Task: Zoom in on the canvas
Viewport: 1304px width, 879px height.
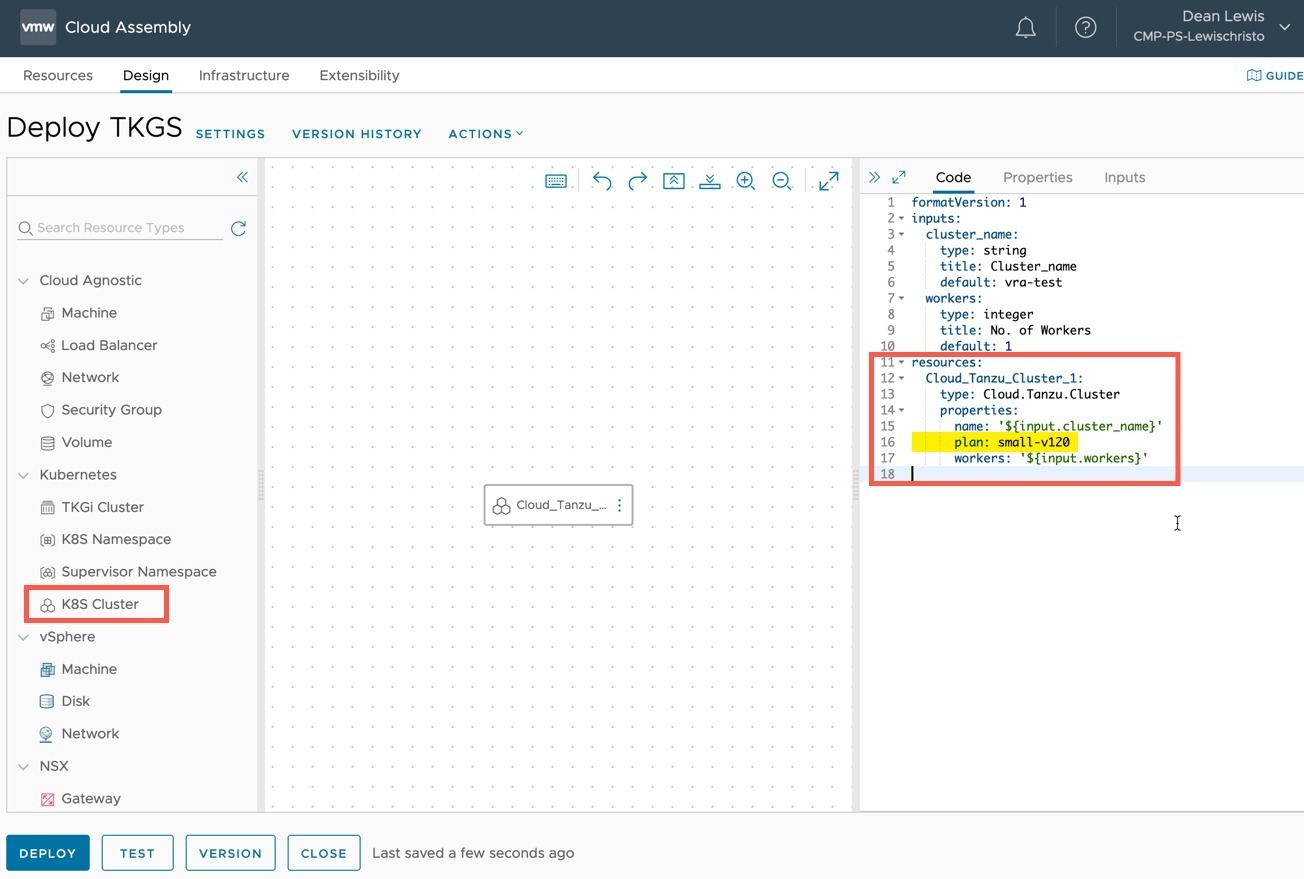Action: coord(746,181)
